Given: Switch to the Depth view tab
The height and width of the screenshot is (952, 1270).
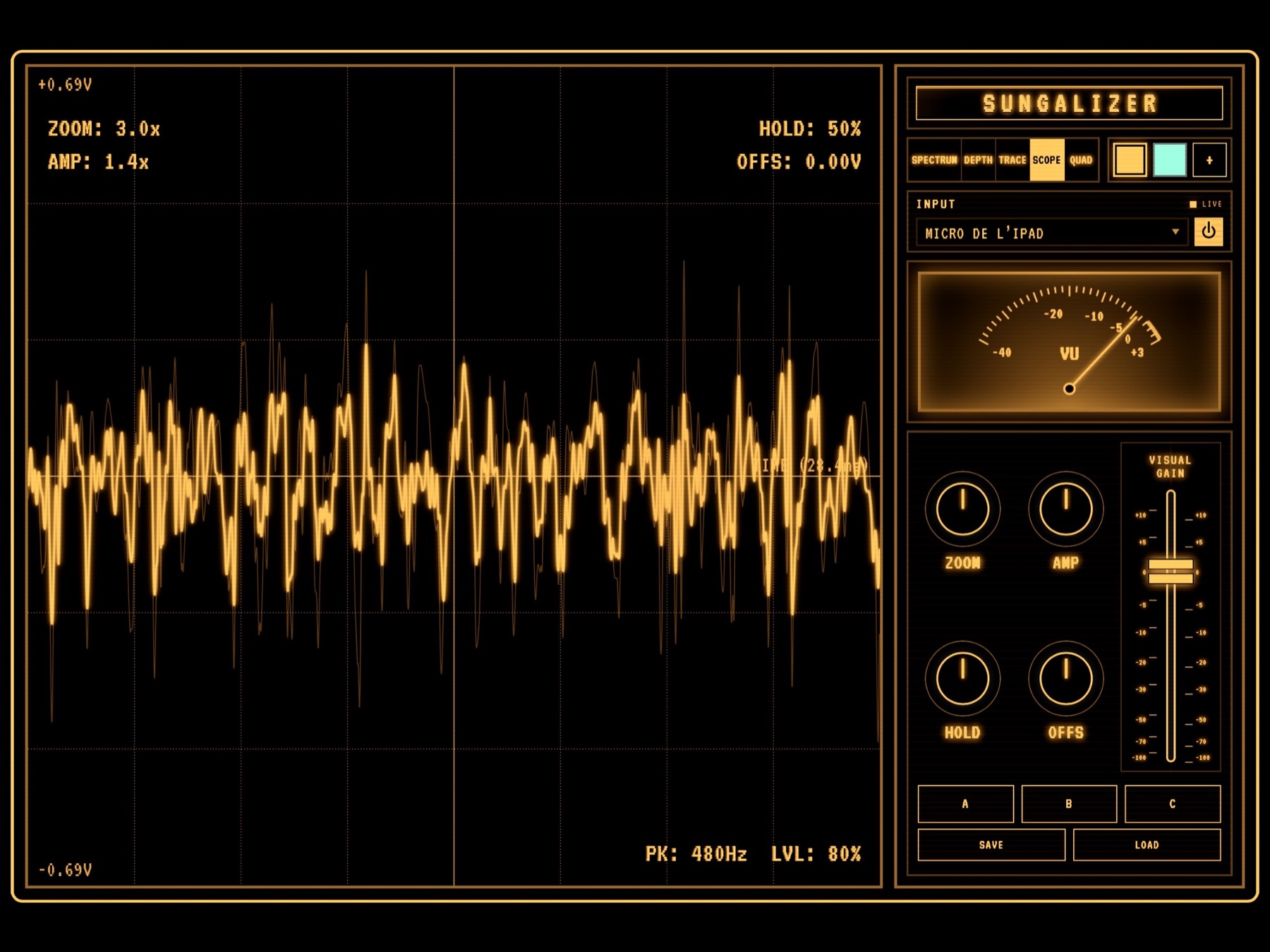Looking at the screenshot, I should coord(978,160).
